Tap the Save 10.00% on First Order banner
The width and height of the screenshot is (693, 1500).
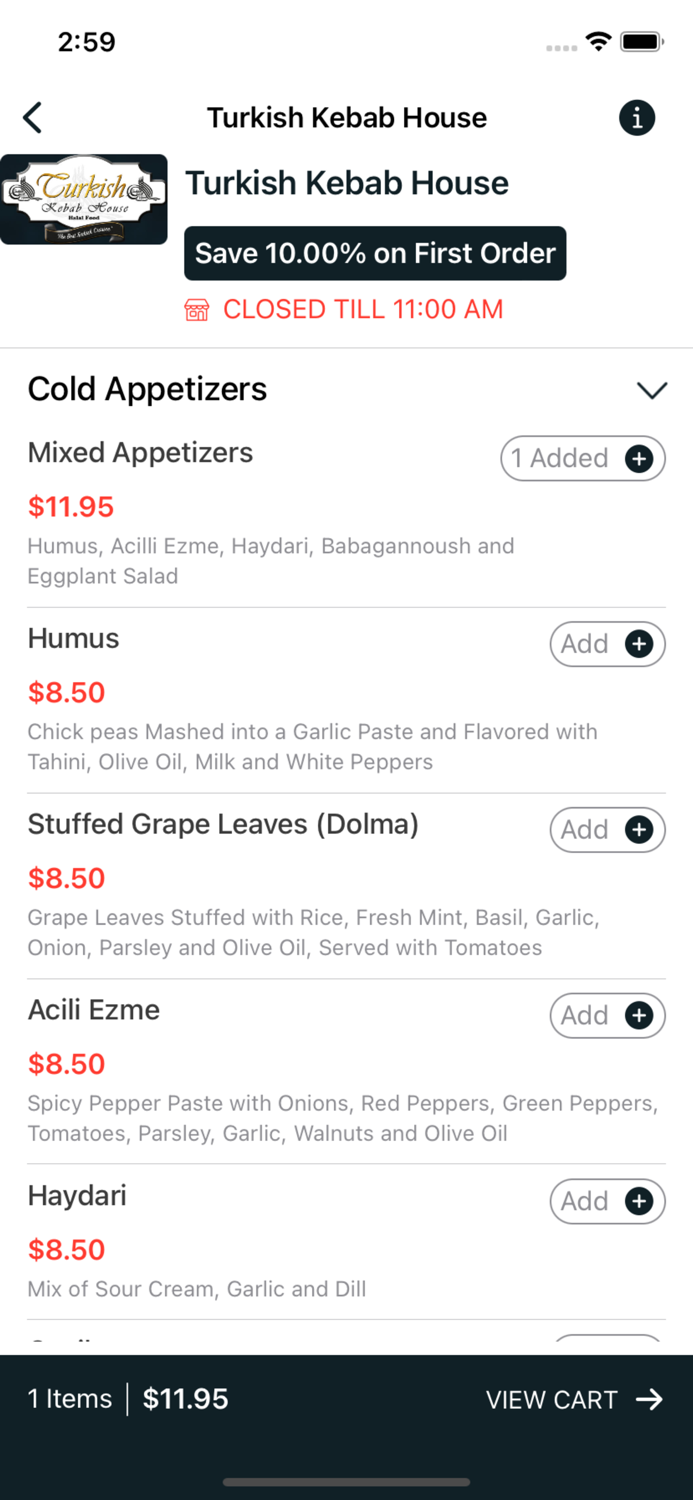coord(375,253)
